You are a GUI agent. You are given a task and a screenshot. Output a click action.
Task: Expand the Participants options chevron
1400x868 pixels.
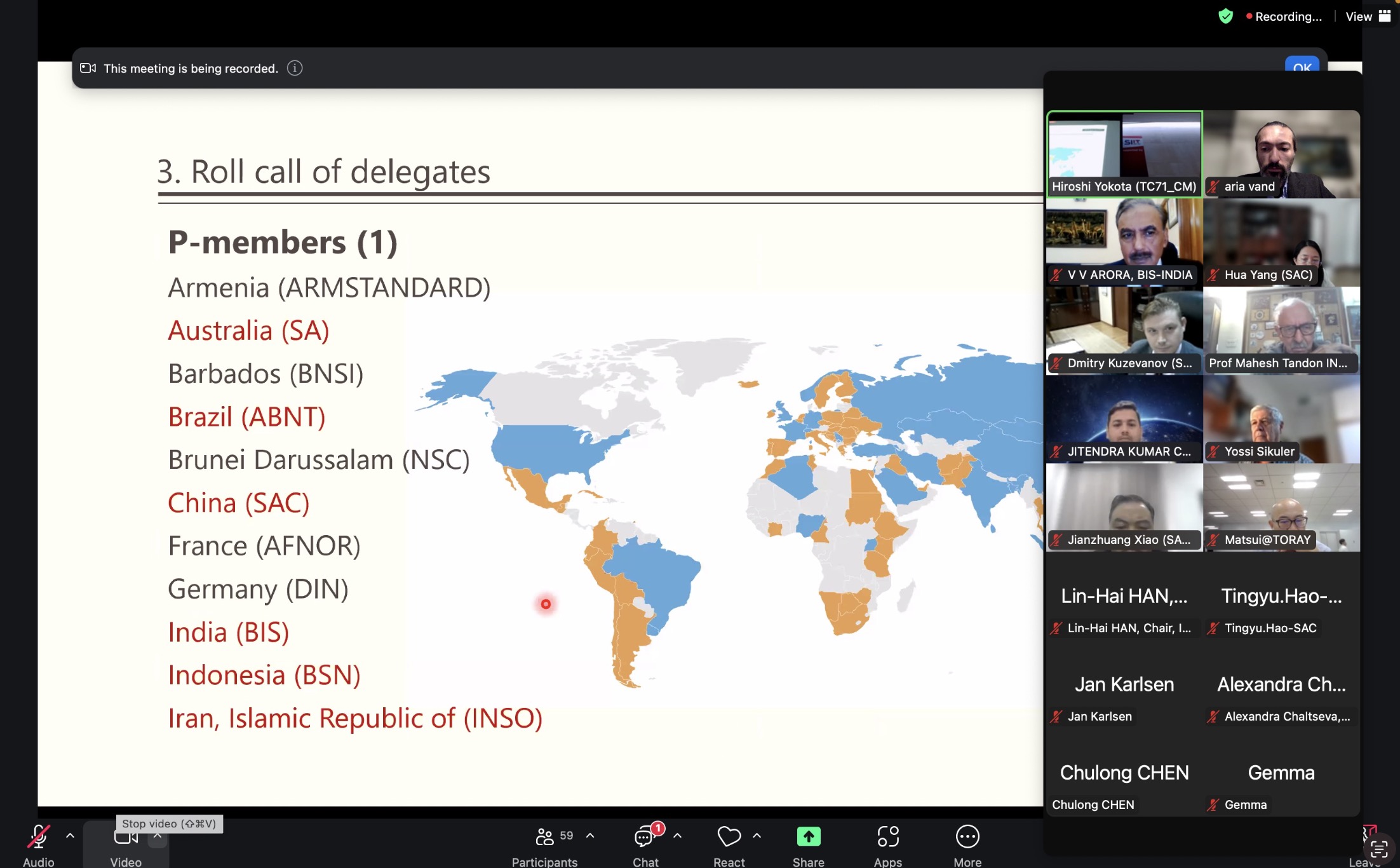click(x=590, y=836)
